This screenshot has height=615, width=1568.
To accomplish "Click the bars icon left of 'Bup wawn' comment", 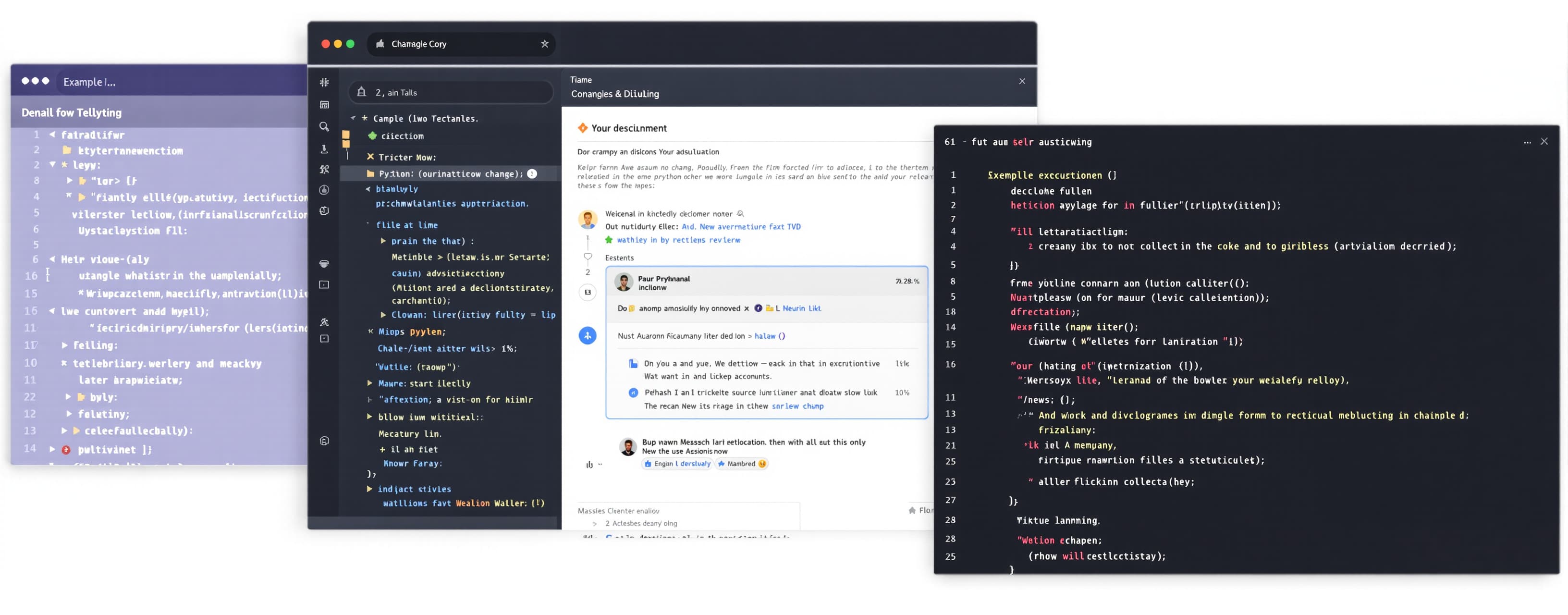I will pos(589,465).
